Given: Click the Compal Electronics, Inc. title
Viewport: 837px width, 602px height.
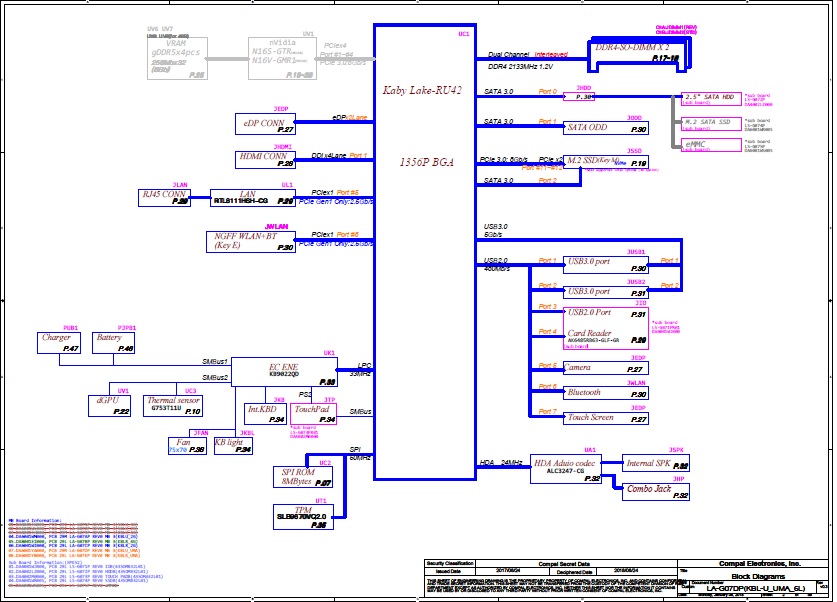Looking at the screenshot, I should [760, 564].
